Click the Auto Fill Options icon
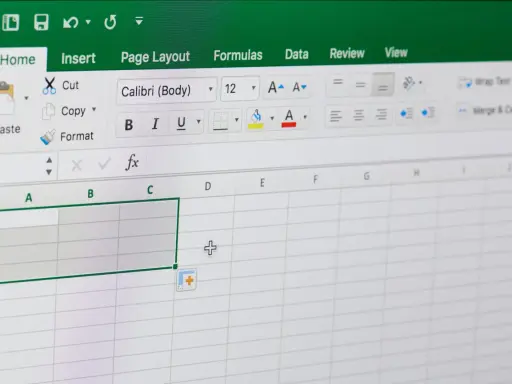The width and height of the screenshot is (512, 384). 186,280
